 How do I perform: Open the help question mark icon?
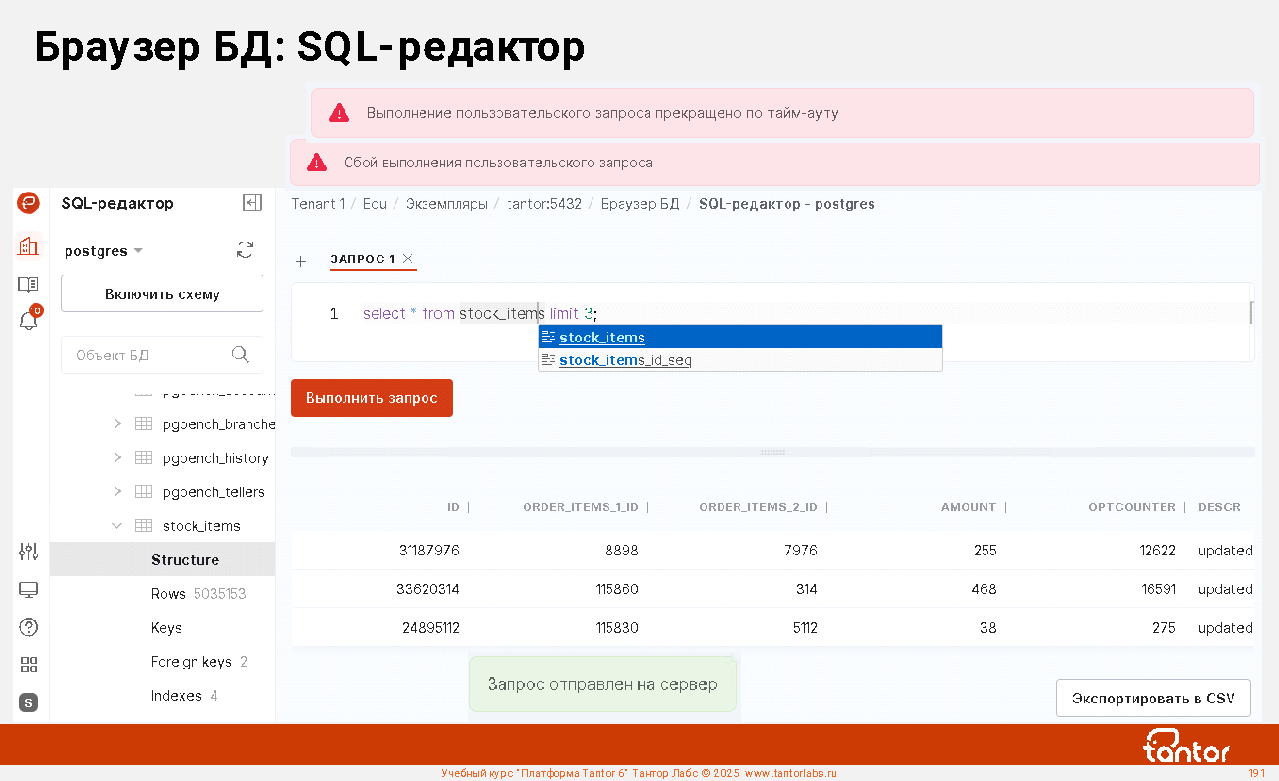tap(29, 627)
